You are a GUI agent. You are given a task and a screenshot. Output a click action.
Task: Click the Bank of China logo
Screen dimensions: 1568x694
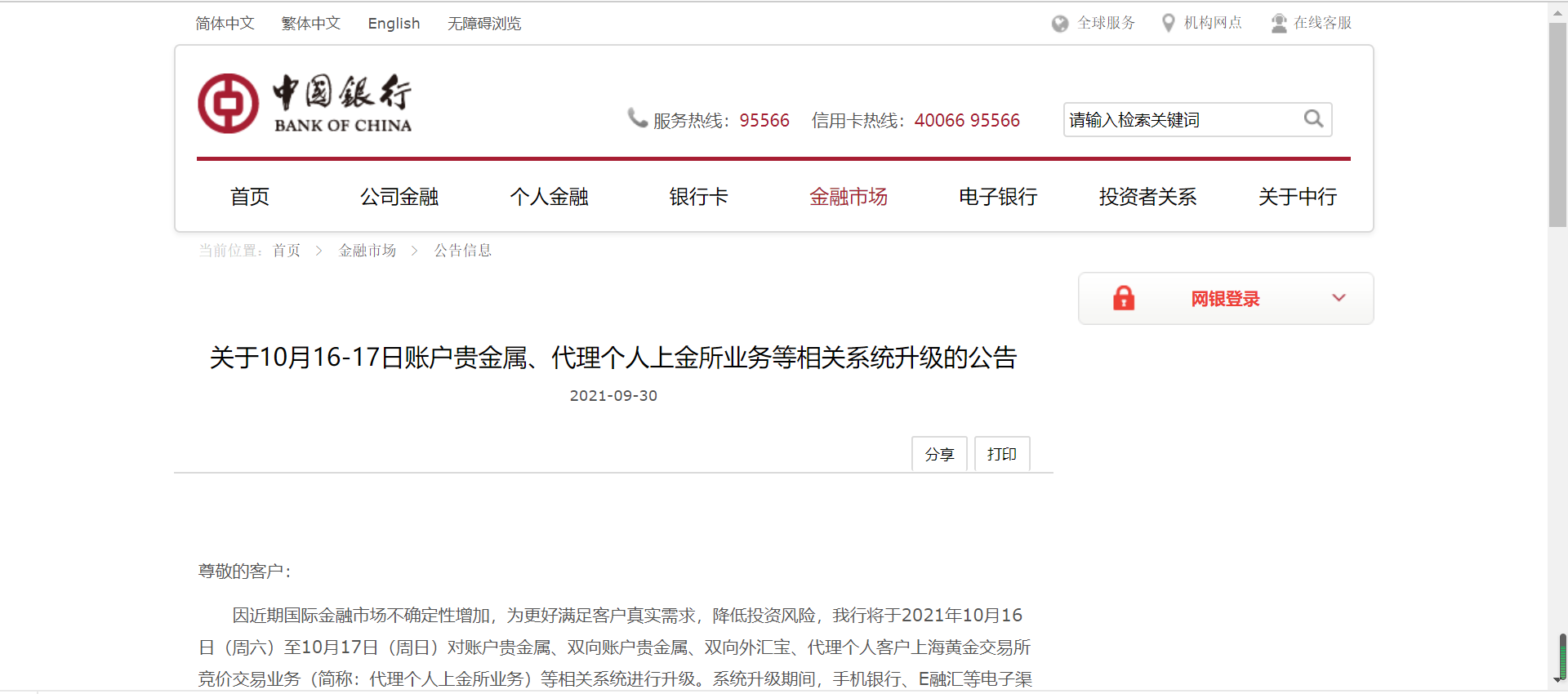(x=305, y=104)
